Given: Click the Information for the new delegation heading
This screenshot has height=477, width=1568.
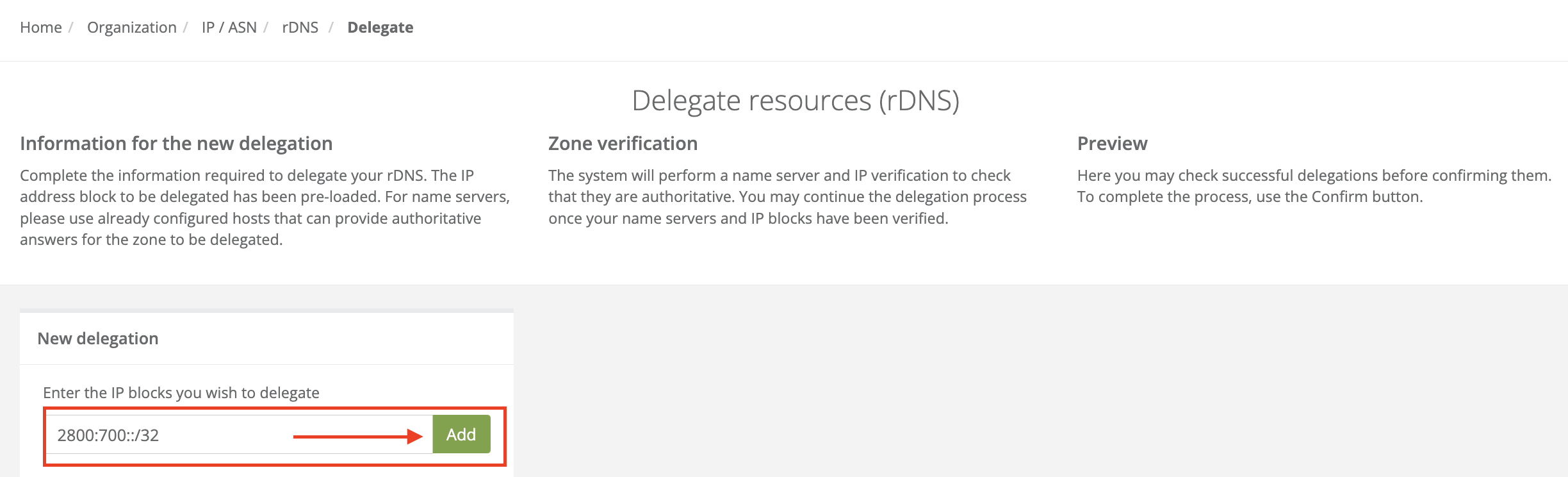Looking at the screenshot, I should click(176, 144).
